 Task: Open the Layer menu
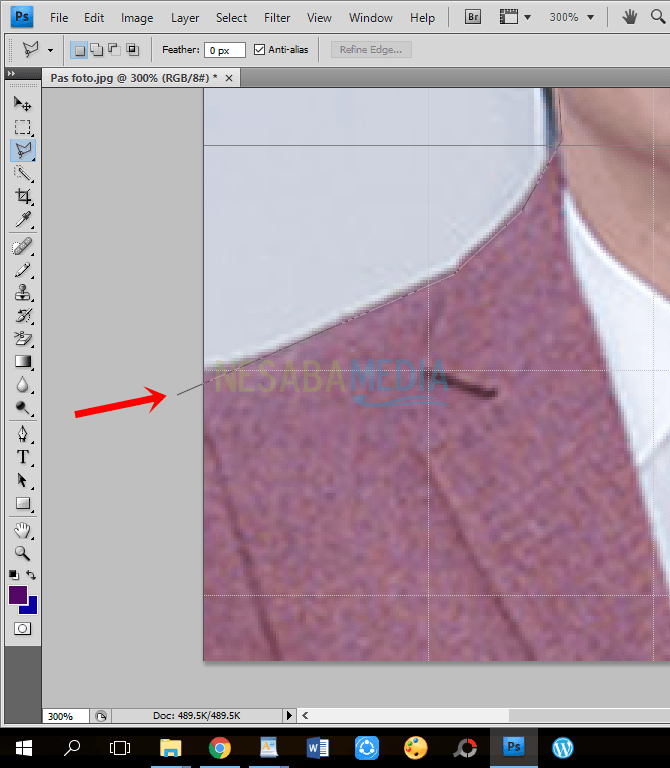185,18
